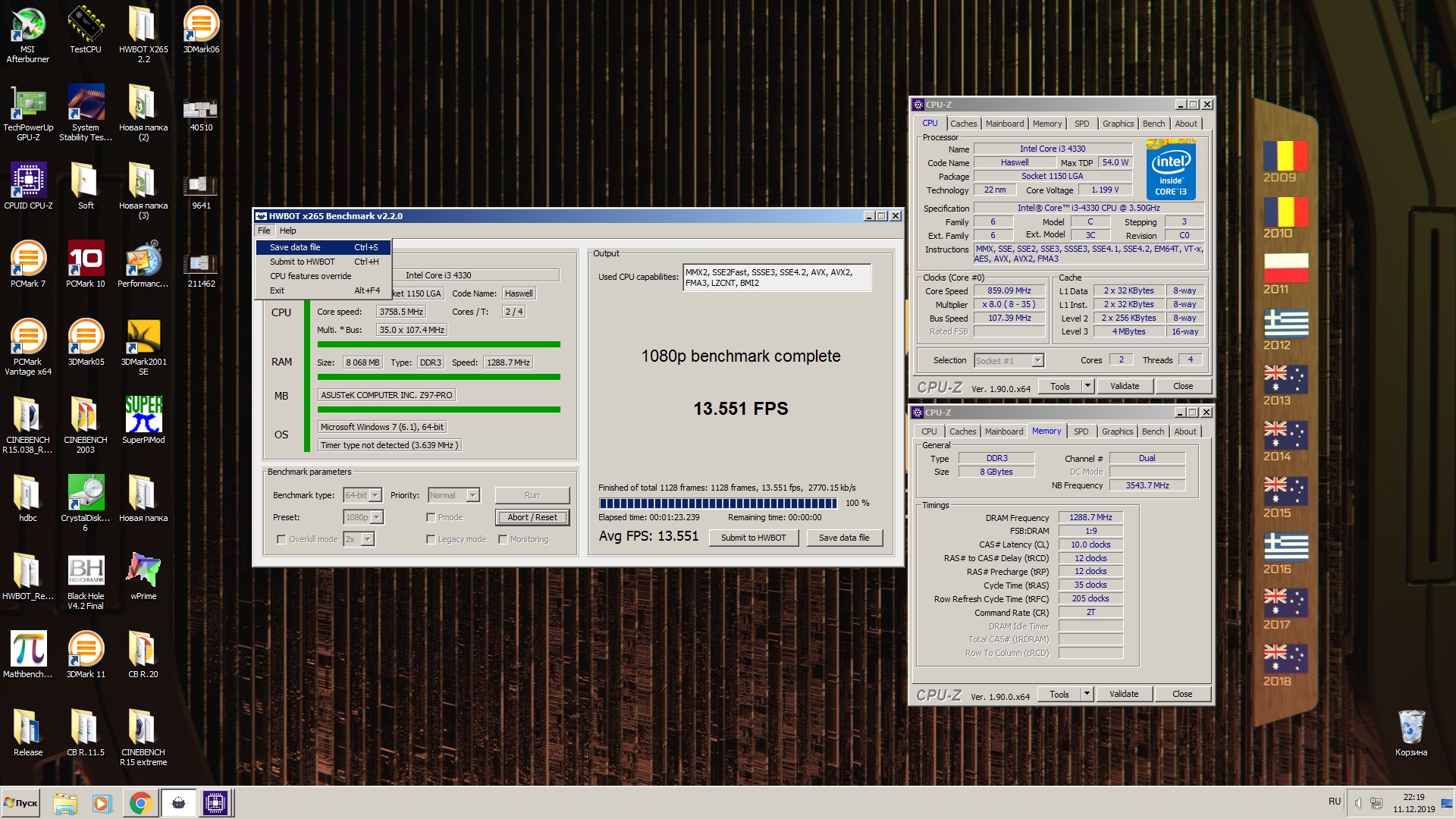Open CrystalDiskMark 6 icon

coord(86,503)
